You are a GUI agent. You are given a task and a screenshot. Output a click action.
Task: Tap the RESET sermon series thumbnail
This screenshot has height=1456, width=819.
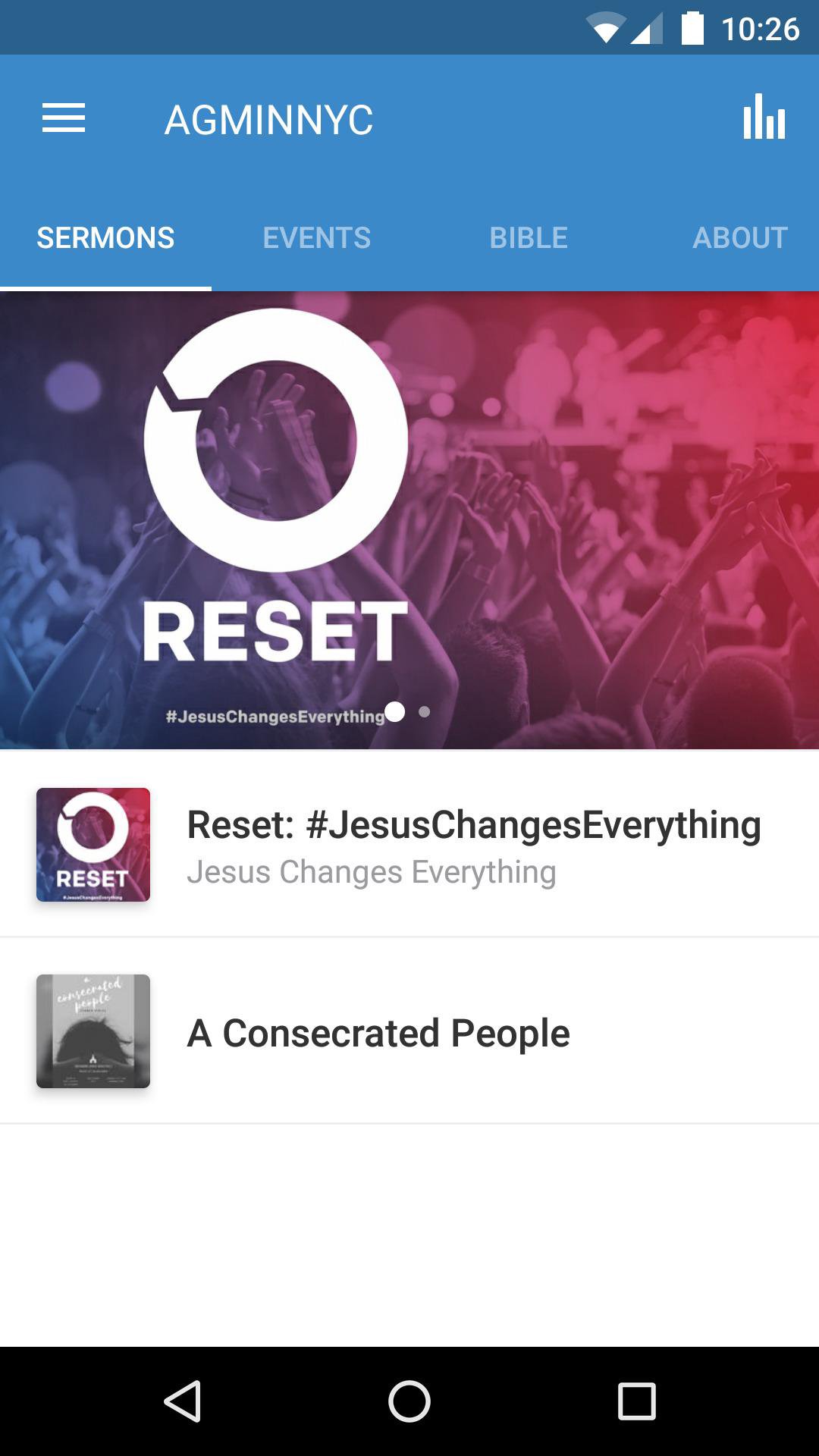[x=93, y=843]
